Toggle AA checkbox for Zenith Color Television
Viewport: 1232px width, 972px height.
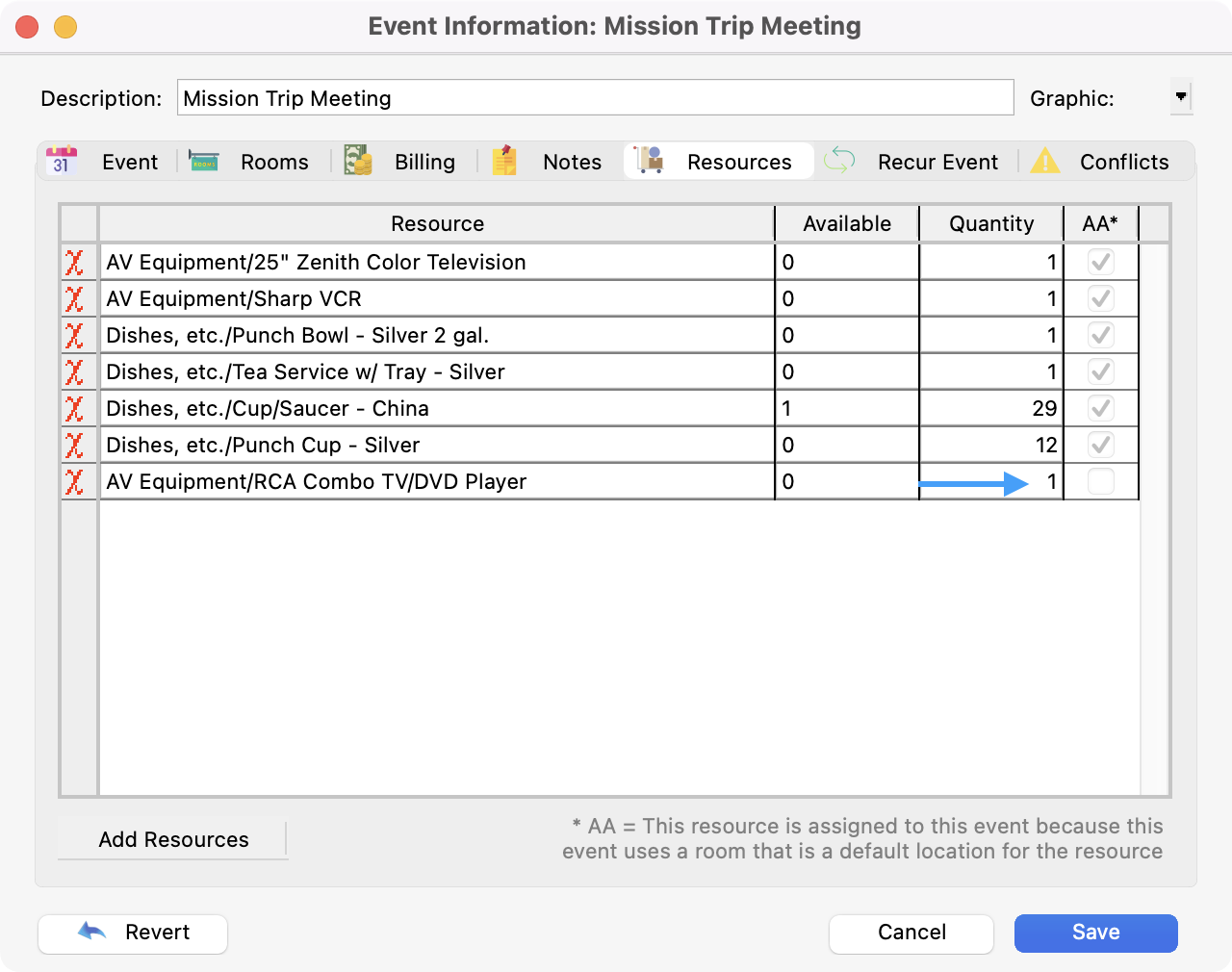pos(1100,262)
